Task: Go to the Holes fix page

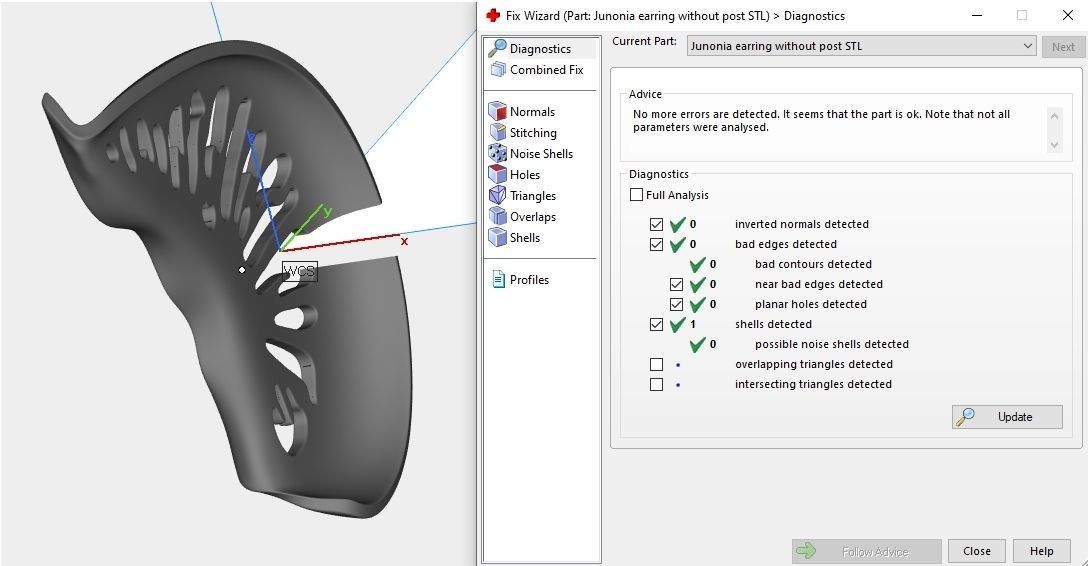Action: coord(525,175)
